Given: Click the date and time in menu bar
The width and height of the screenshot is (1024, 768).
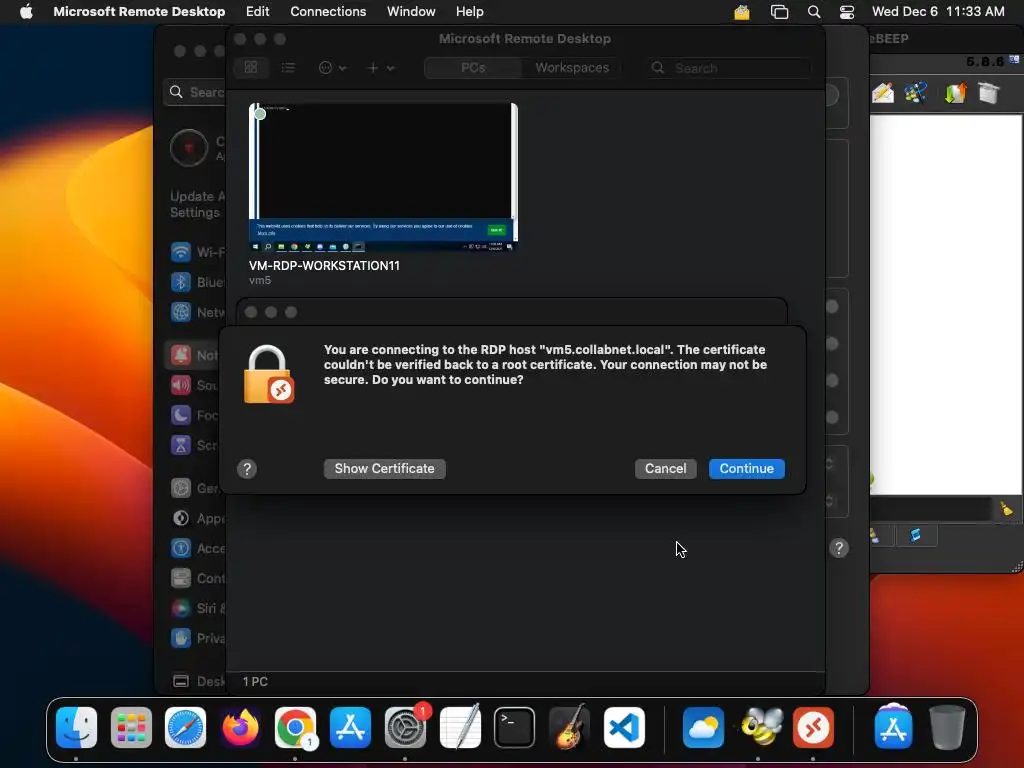Looking at the screenshot, I should [x=938, y=12].
